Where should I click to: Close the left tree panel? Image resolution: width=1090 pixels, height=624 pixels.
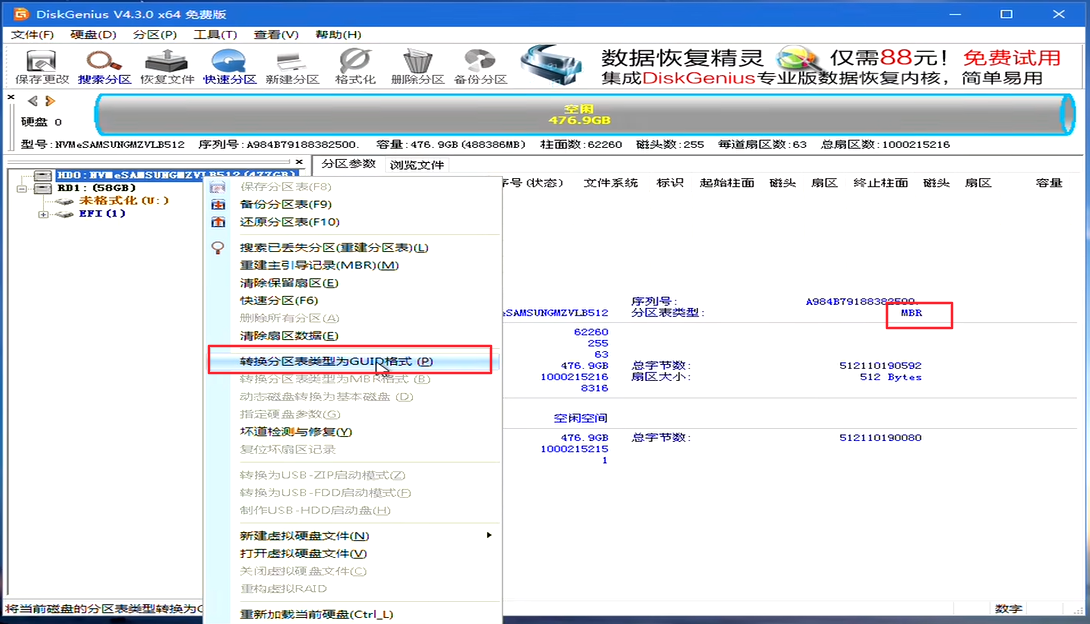coord(299,162)
